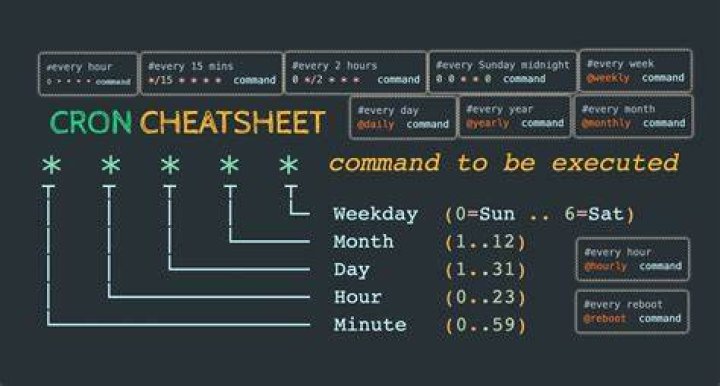Click the "@reboot" shortcut keyword

pyautogui.click(x=605, y=319)
